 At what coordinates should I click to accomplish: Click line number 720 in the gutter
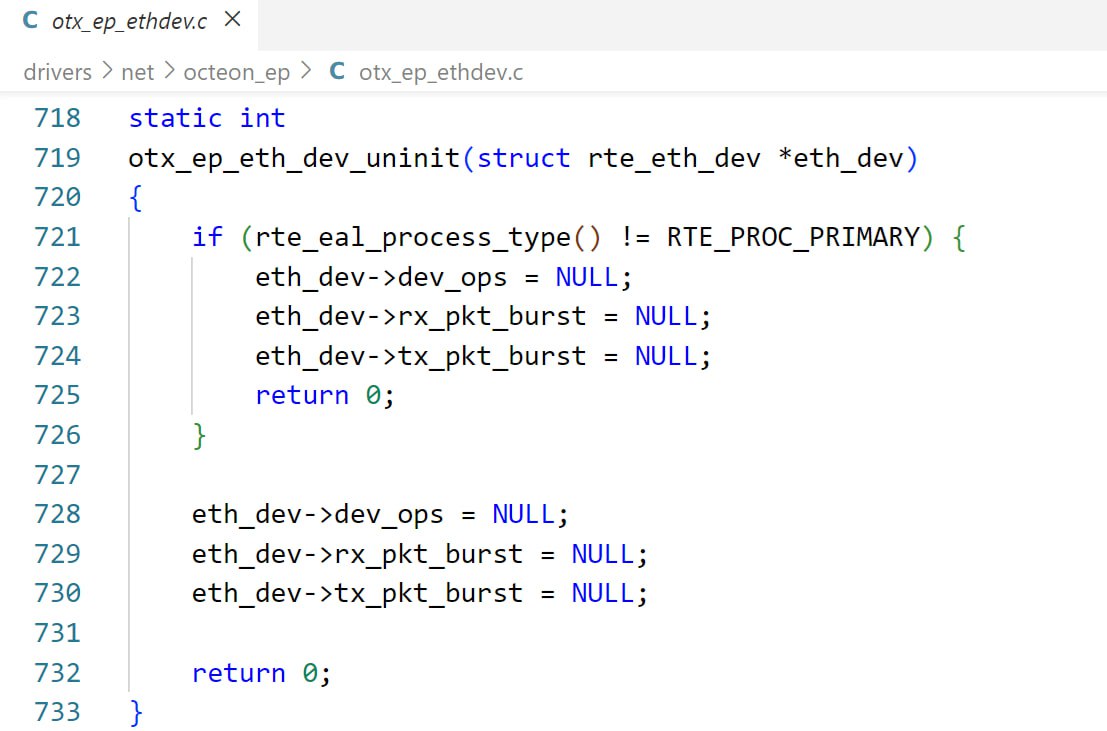(58, 197)
